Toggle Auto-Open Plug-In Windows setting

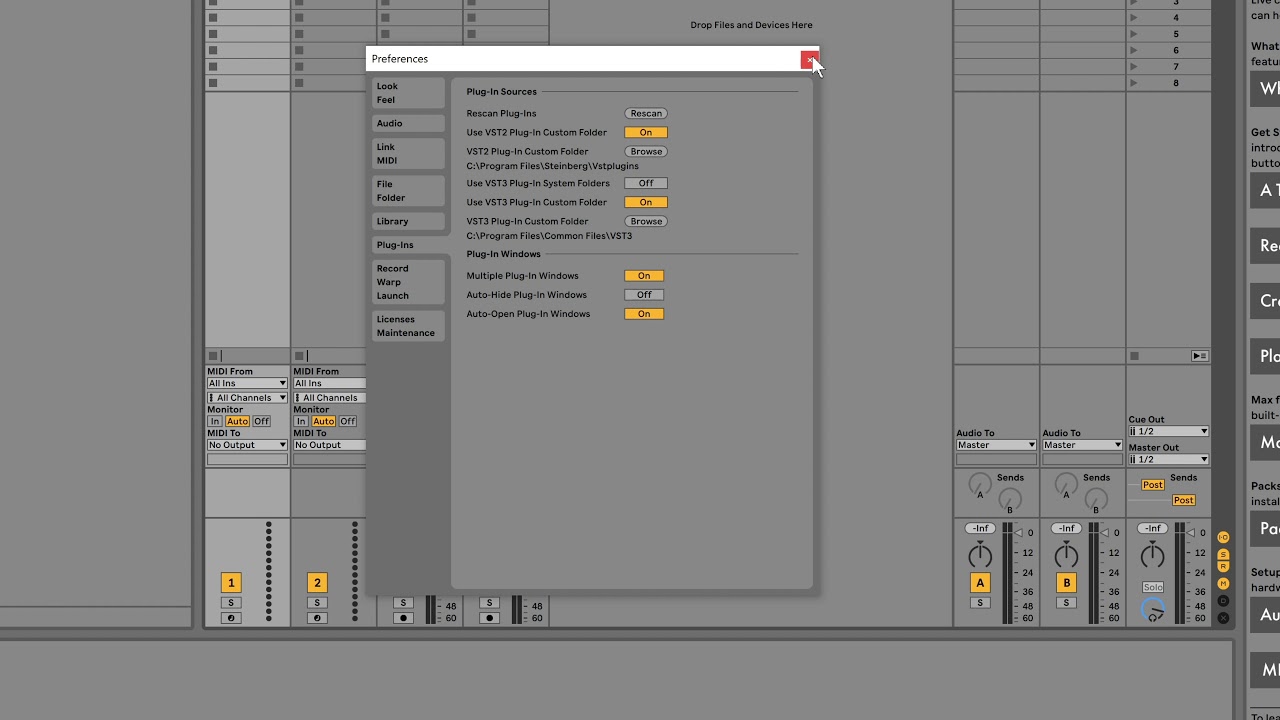[x=644, y=314]
